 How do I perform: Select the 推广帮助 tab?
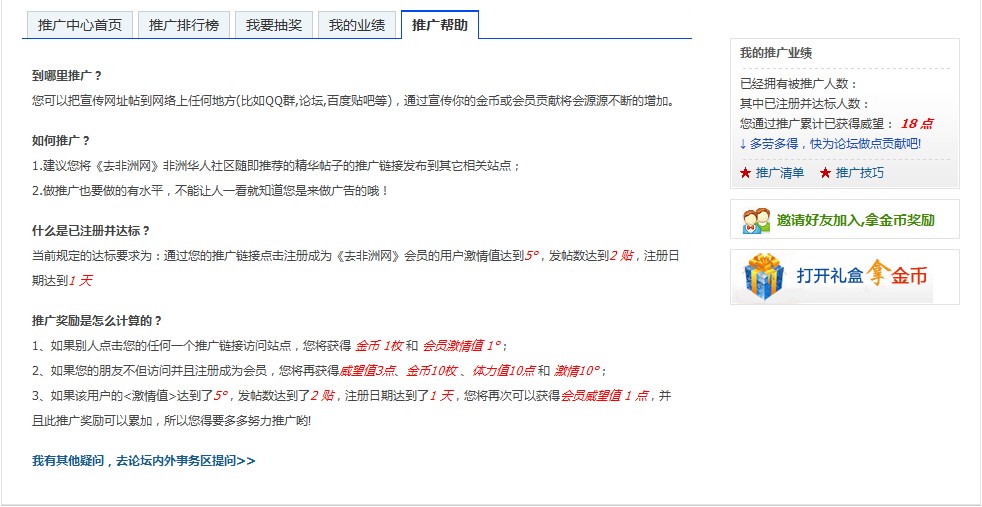[440, 26]
